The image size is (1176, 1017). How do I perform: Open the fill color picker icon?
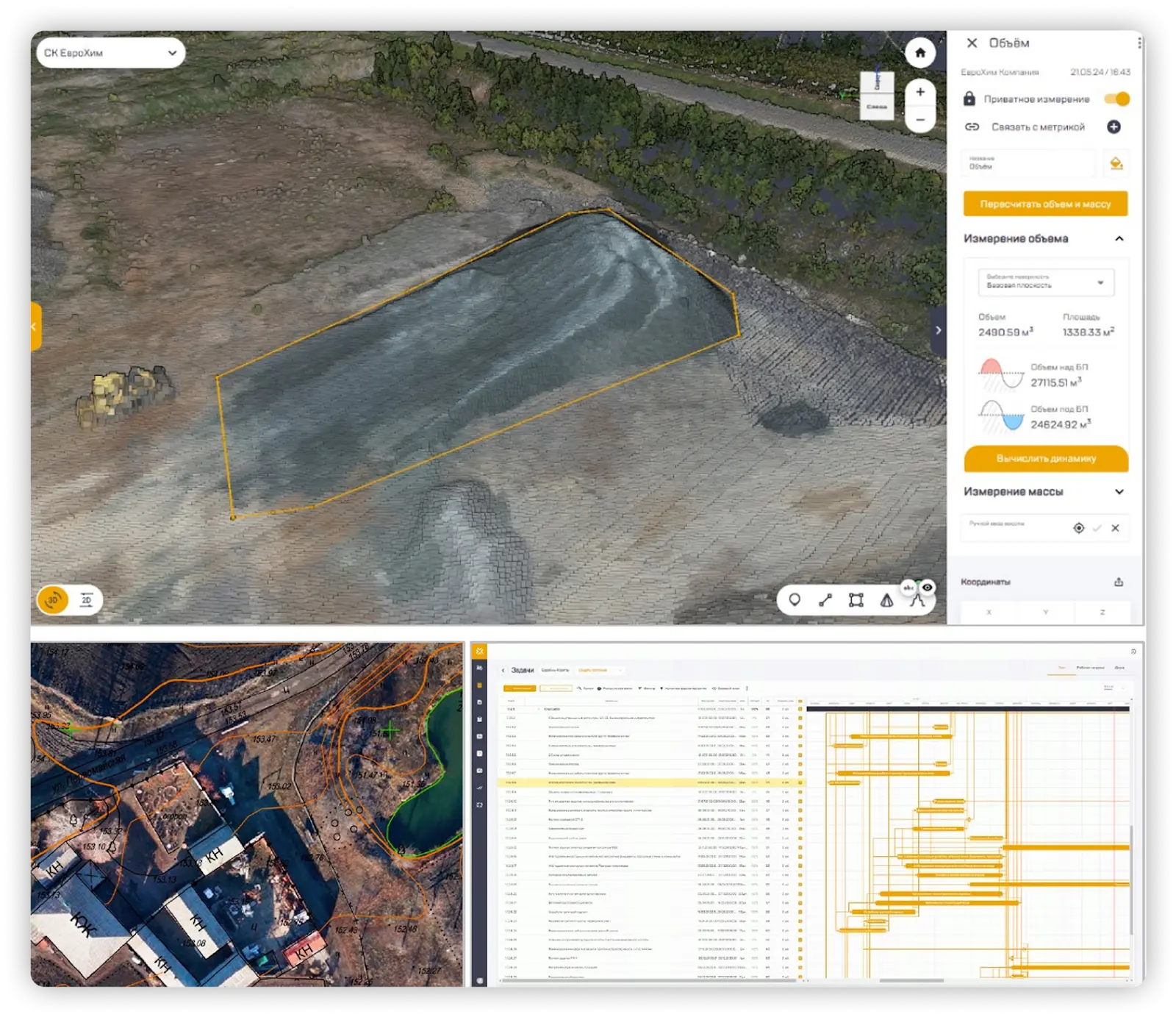pyautogui.click(x=1116, y=163)
